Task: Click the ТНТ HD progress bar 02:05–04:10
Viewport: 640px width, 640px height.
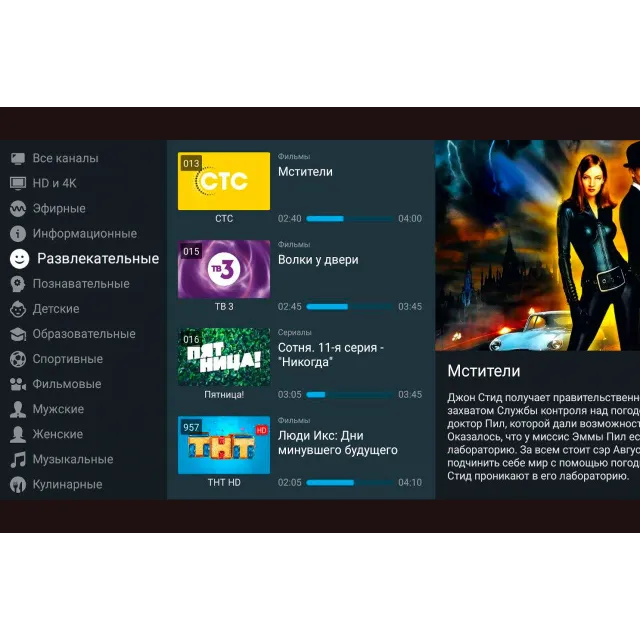Action: point(349,482)
